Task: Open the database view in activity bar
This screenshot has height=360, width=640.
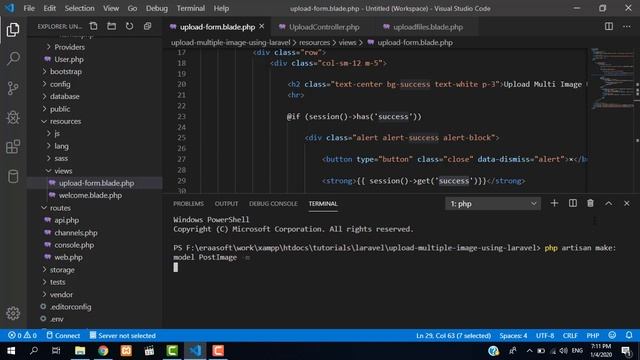Action: pos(13,176)
